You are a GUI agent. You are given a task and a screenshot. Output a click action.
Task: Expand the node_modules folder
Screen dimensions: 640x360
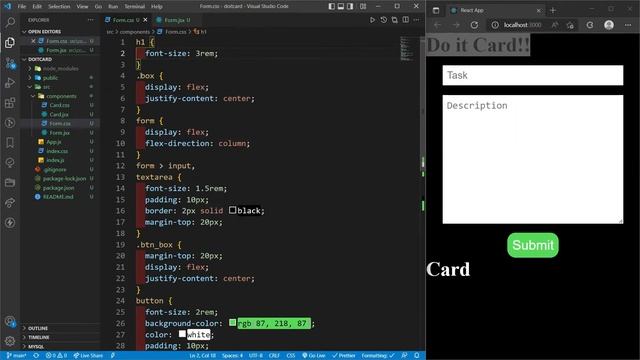point(60,69)
